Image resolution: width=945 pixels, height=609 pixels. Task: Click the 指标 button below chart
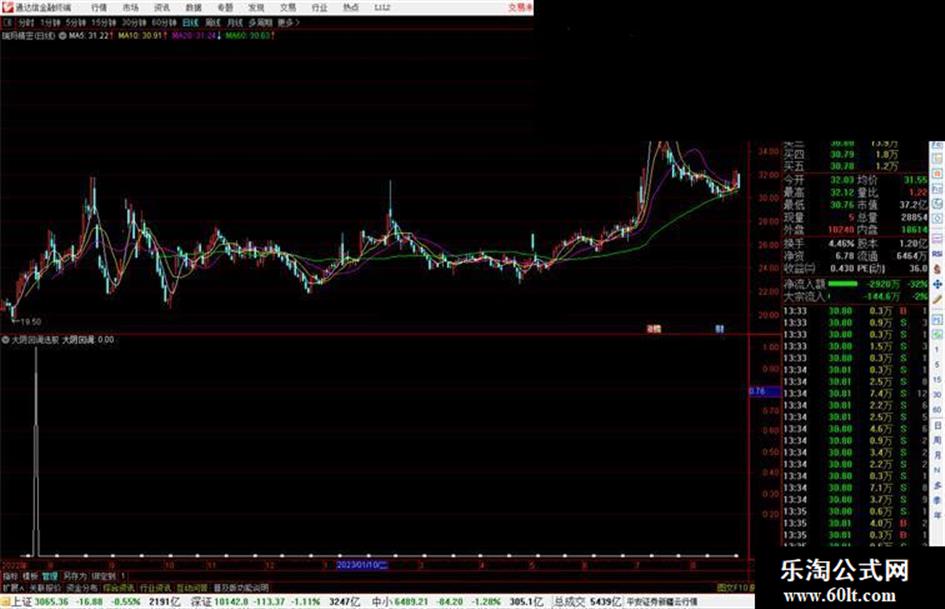pos(10,576)
